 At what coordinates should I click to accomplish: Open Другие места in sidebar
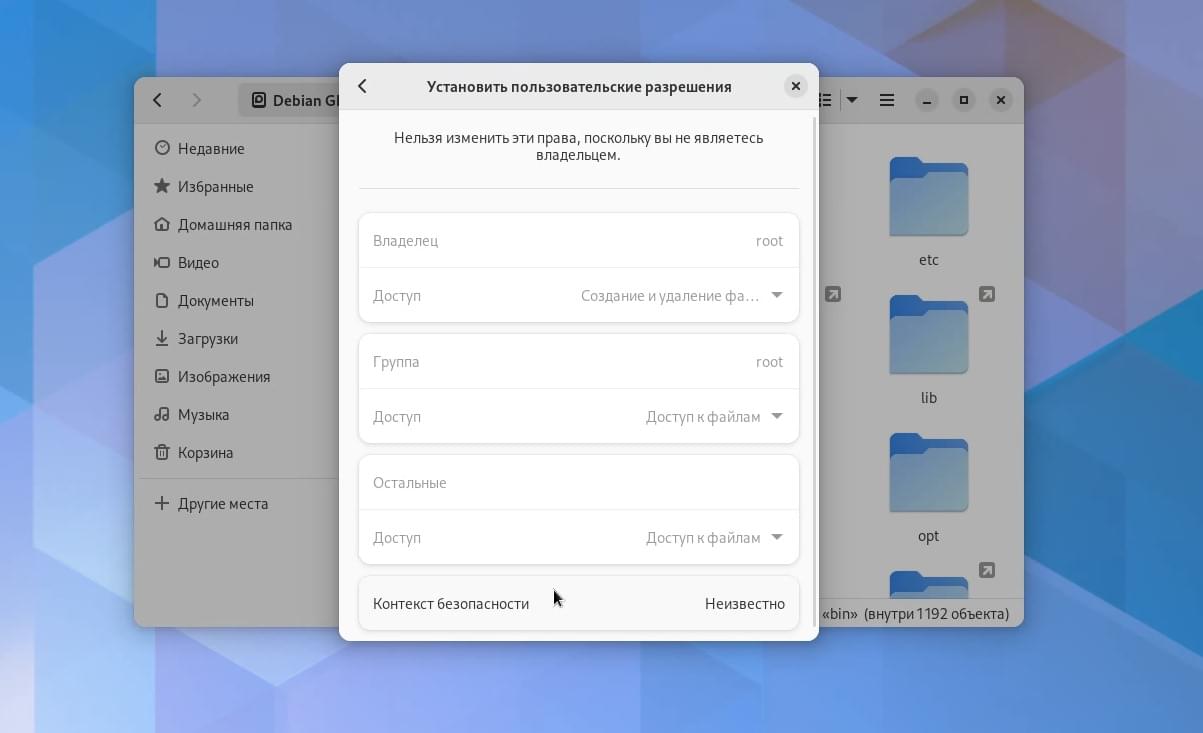(237, 504)
